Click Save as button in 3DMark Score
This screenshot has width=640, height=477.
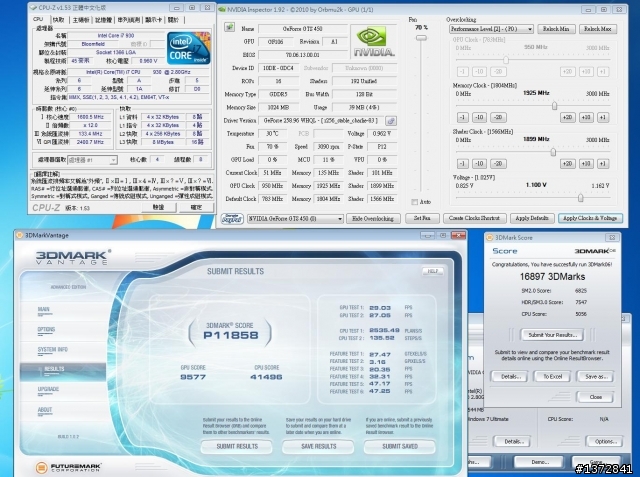click(595, 377)
